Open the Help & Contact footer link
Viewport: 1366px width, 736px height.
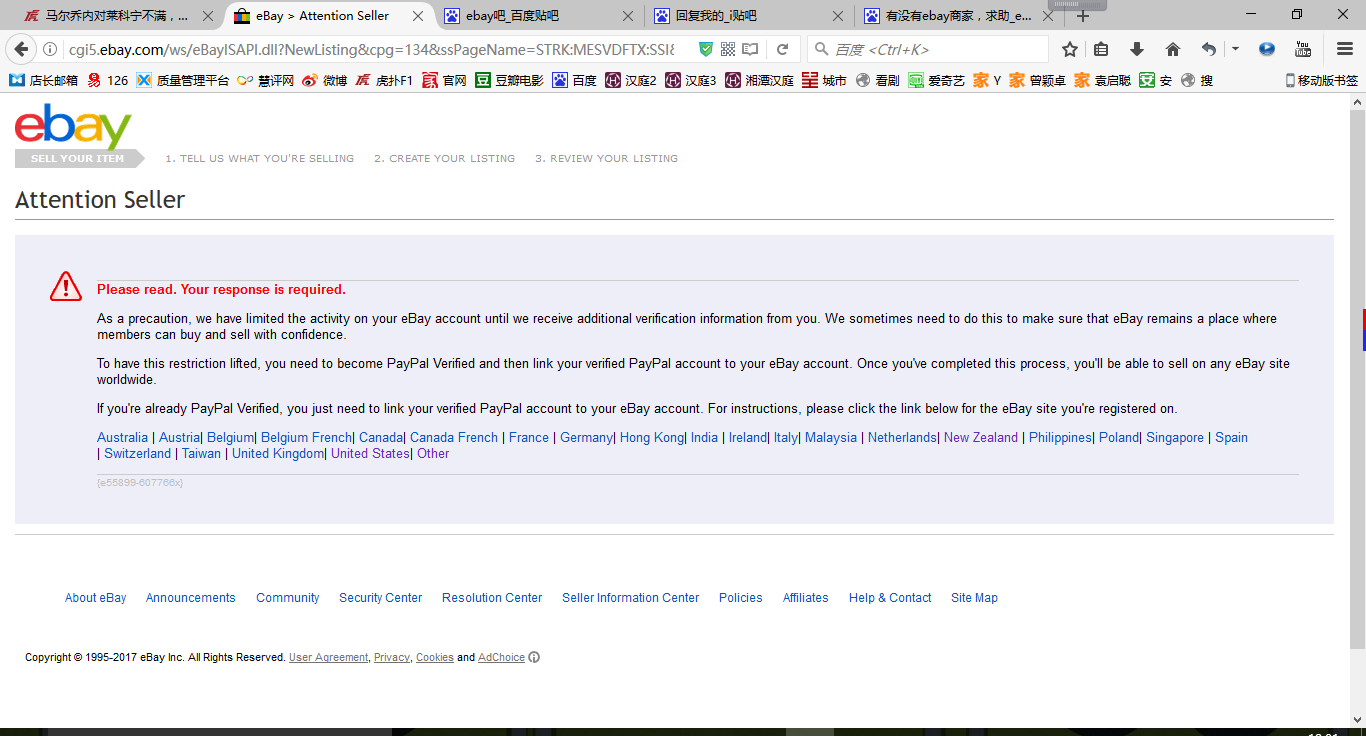click(x=890, y=597)
